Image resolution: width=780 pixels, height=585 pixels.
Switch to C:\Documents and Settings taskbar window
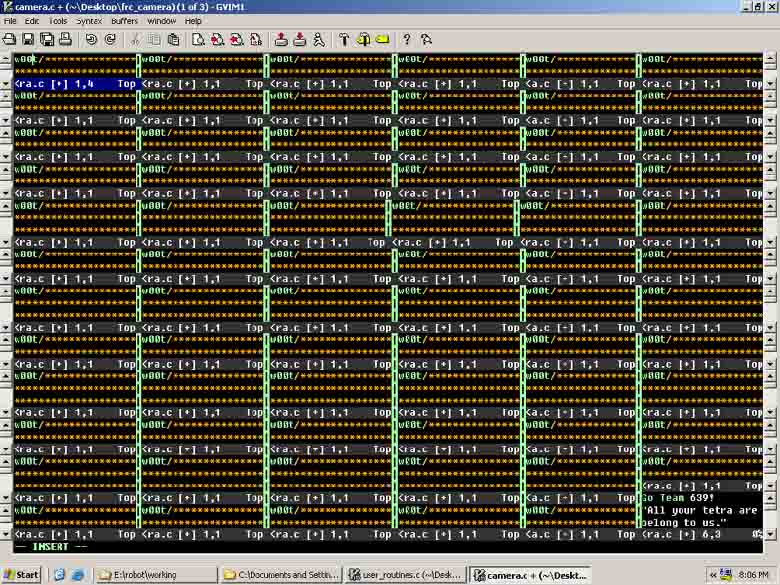281,575
